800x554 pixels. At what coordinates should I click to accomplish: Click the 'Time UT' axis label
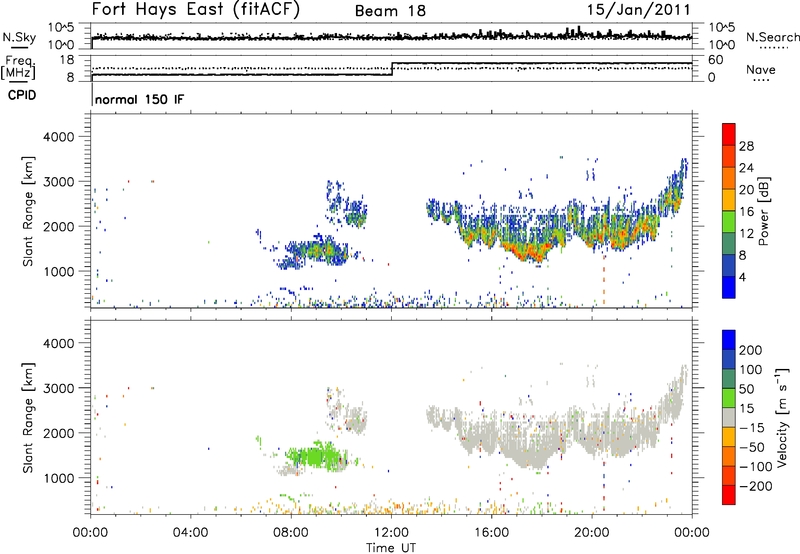click(x=391, y=548)
